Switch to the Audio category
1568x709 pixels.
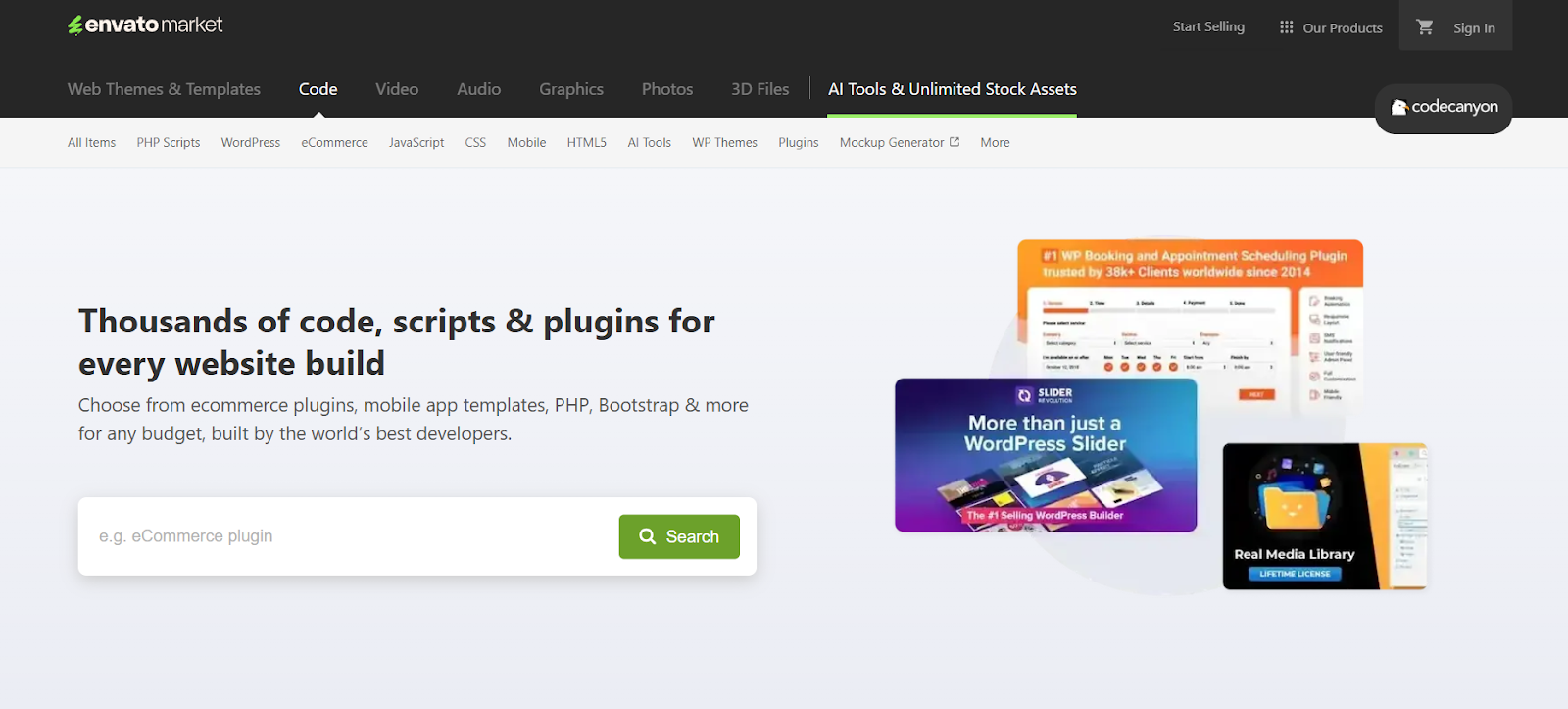click(478, 89)
